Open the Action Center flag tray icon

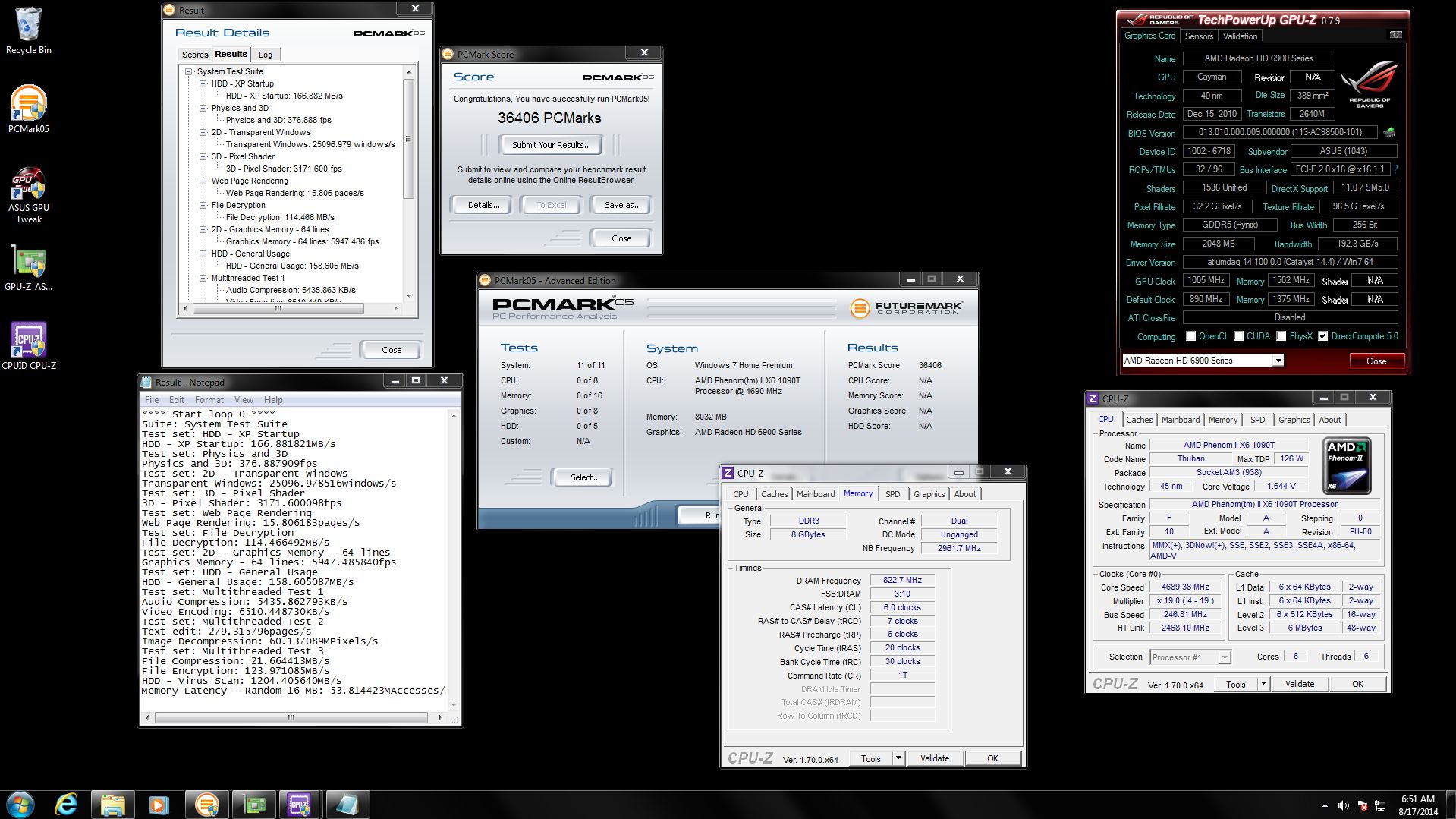point(1362,805)
